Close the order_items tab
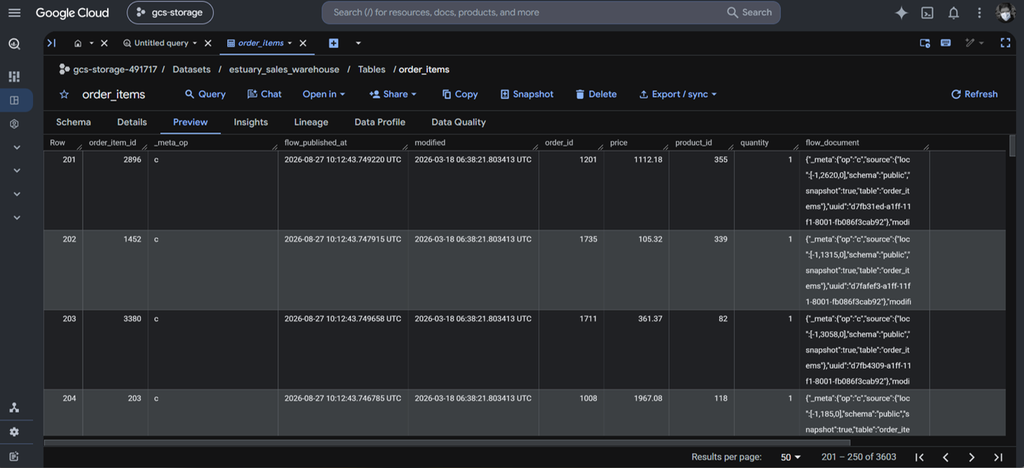 pos(302,43)
